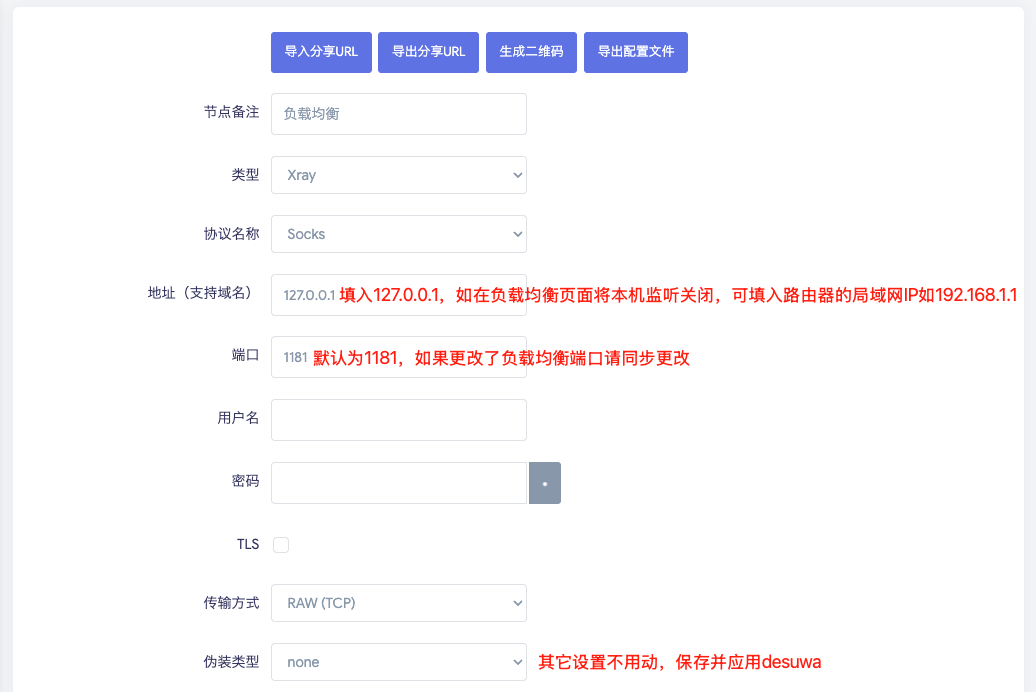1036x692 pixels.
Task: Click the 密码 field label
Action: [245, 482]
